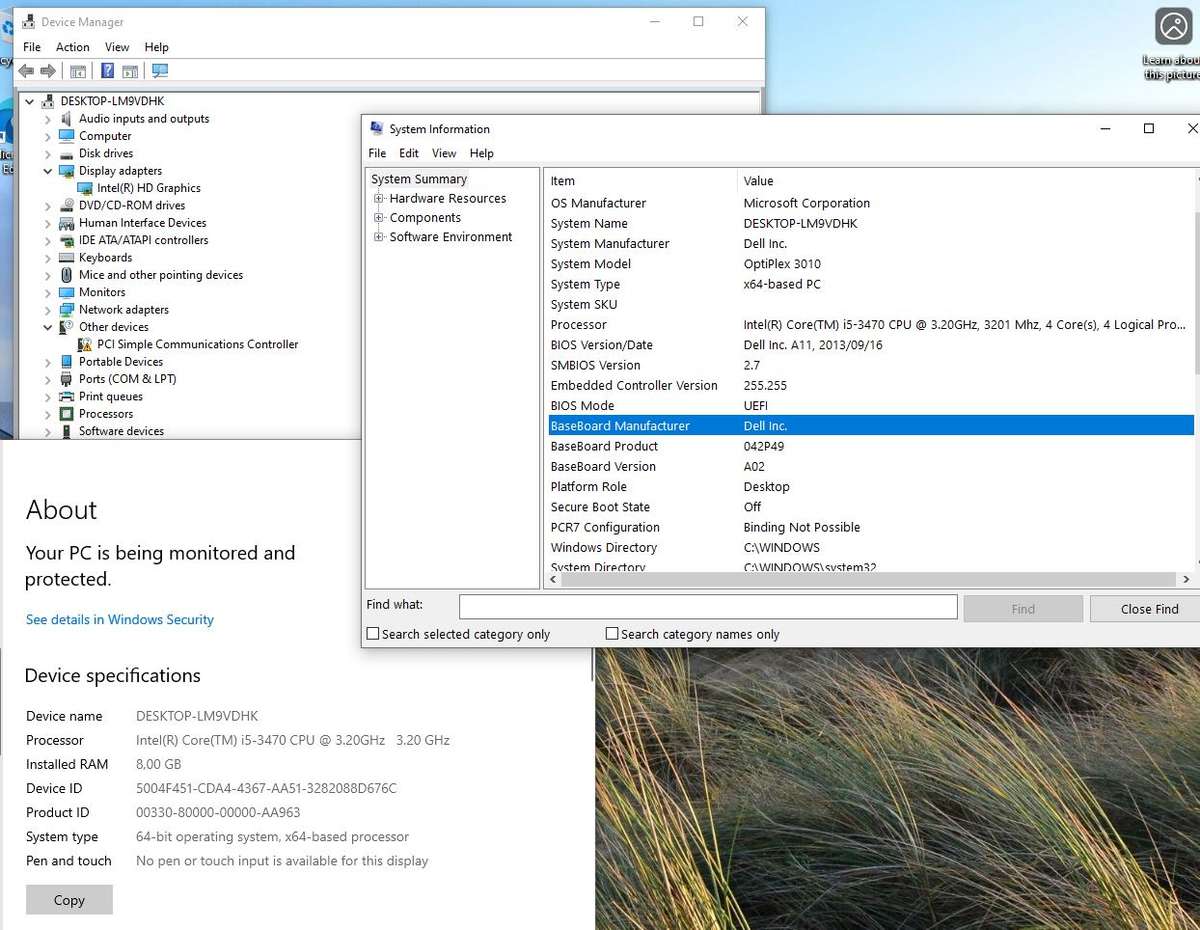Click Scan for hardware changes toolbar icon

coord(160,71)
